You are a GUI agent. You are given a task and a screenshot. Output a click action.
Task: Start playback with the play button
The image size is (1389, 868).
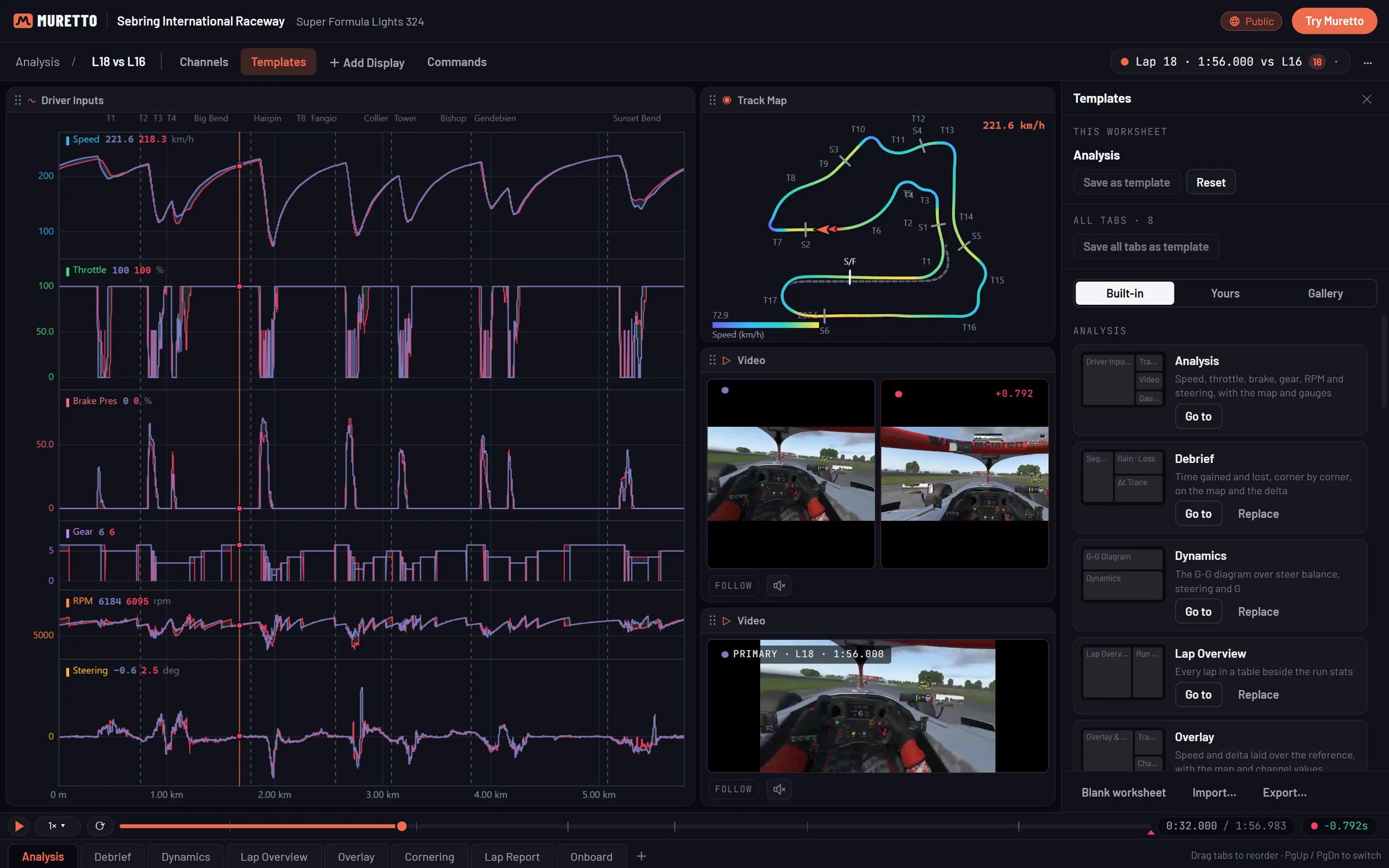point(18,826)
